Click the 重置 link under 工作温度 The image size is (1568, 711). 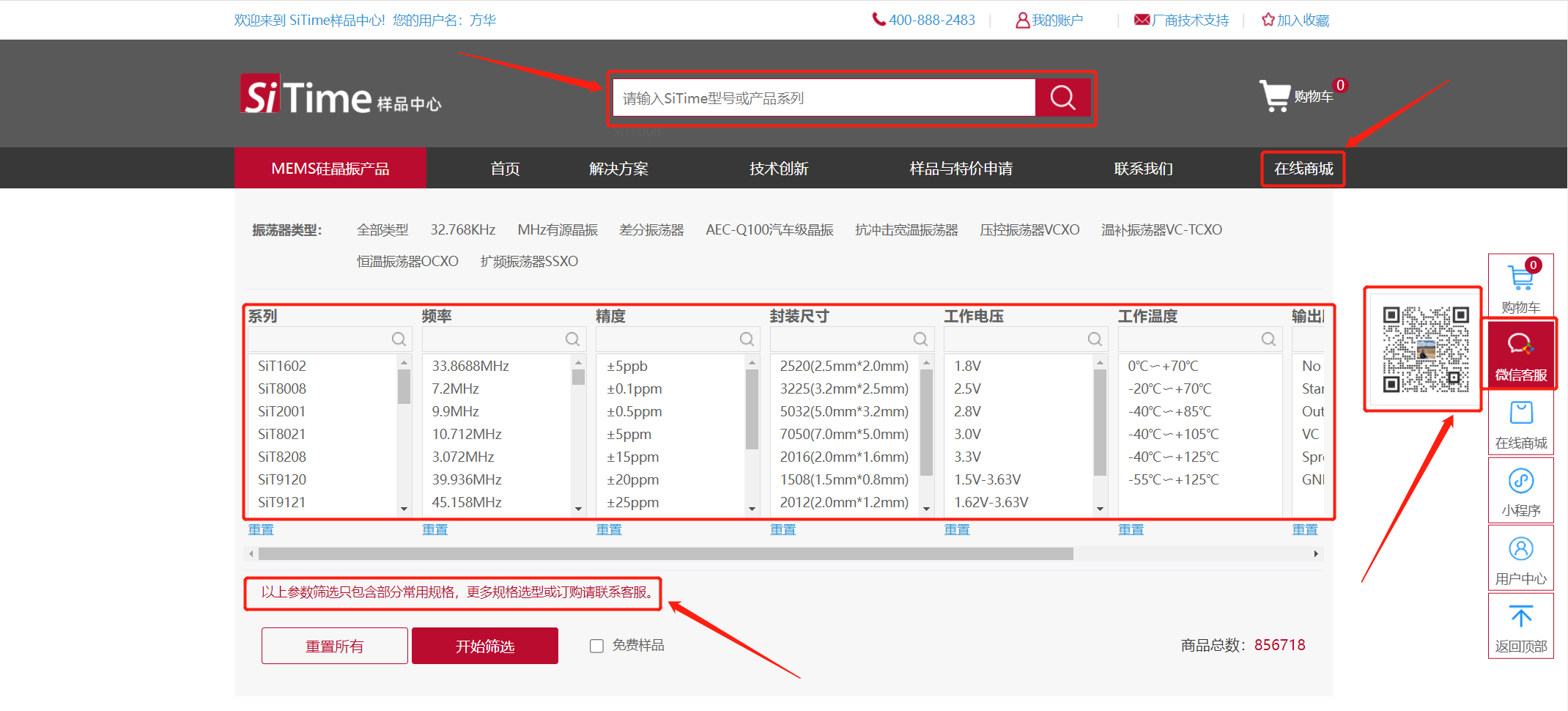point(1131,529)
